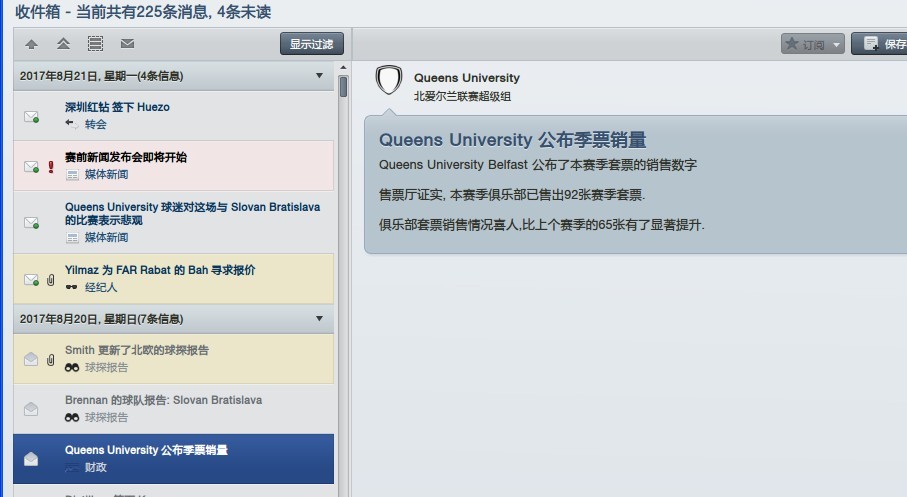The height and width of the screenshot is (497, 907).
Task: Click binoculars icon under Smith scout report
Action: 72,367
